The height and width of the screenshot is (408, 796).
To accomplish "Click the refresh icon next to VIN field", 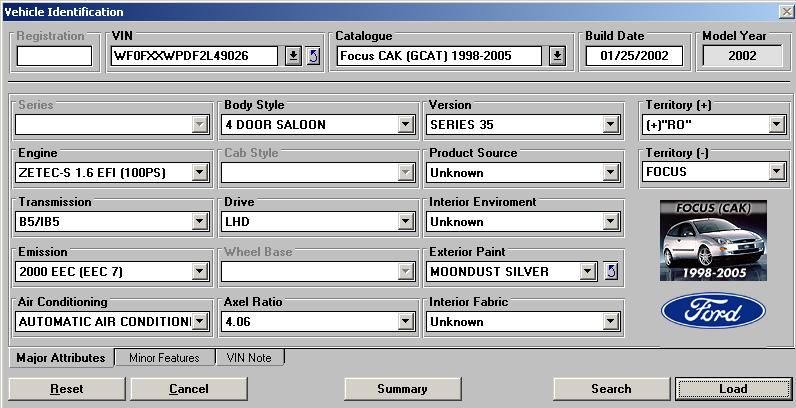I will (x=313, y=56).
